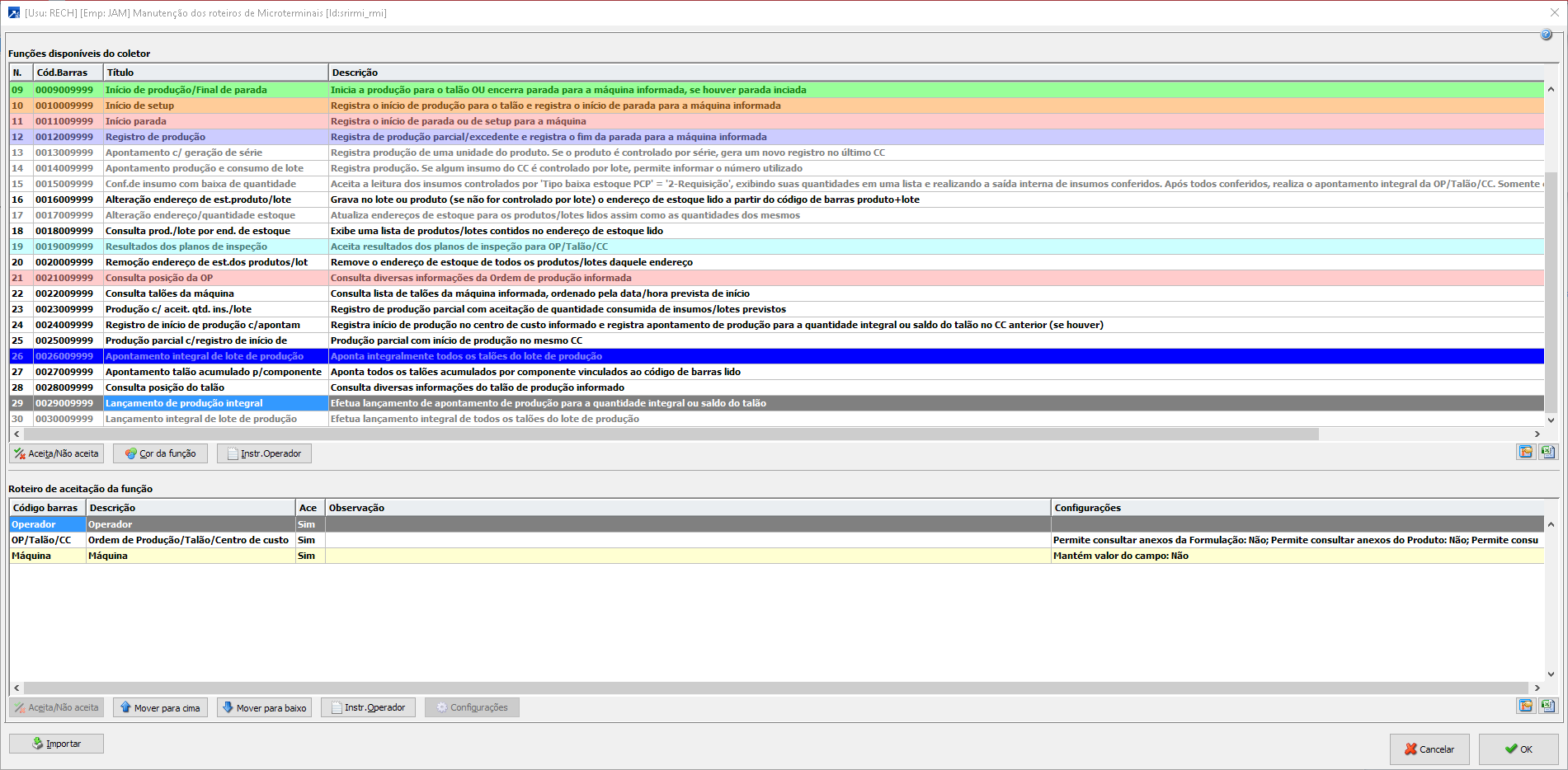The width and height of the screenshot is (1568, 770).
Task: Select 'Apontamento c/ geração de série' row
Action: tap(776, 153)
